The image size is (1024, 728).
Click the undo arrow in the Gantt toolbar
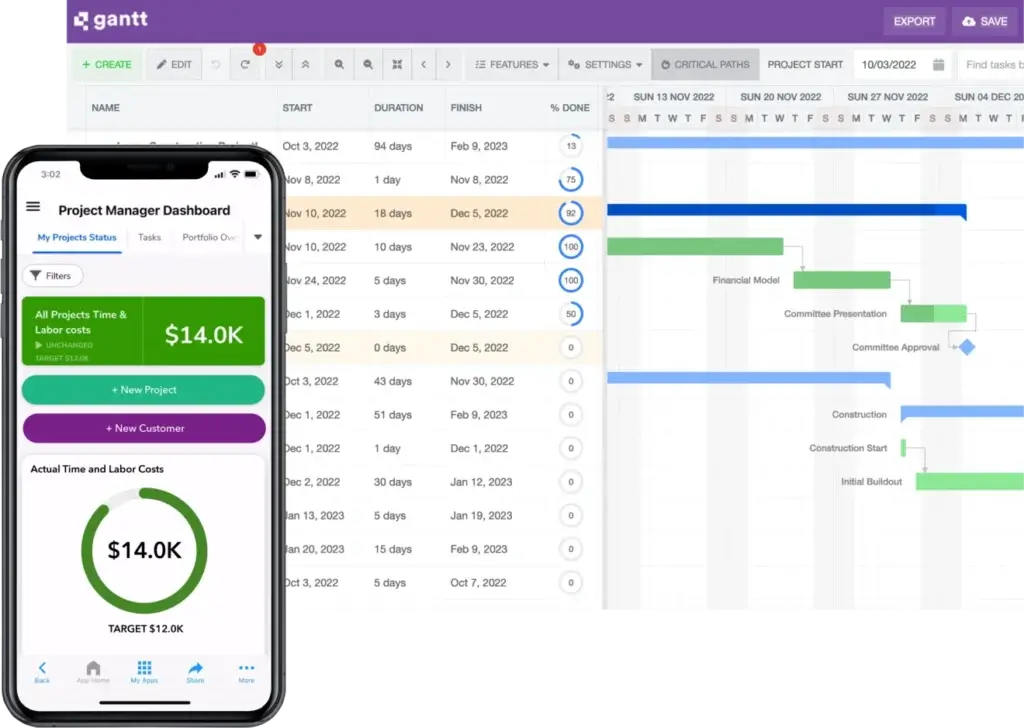[215, 65]
